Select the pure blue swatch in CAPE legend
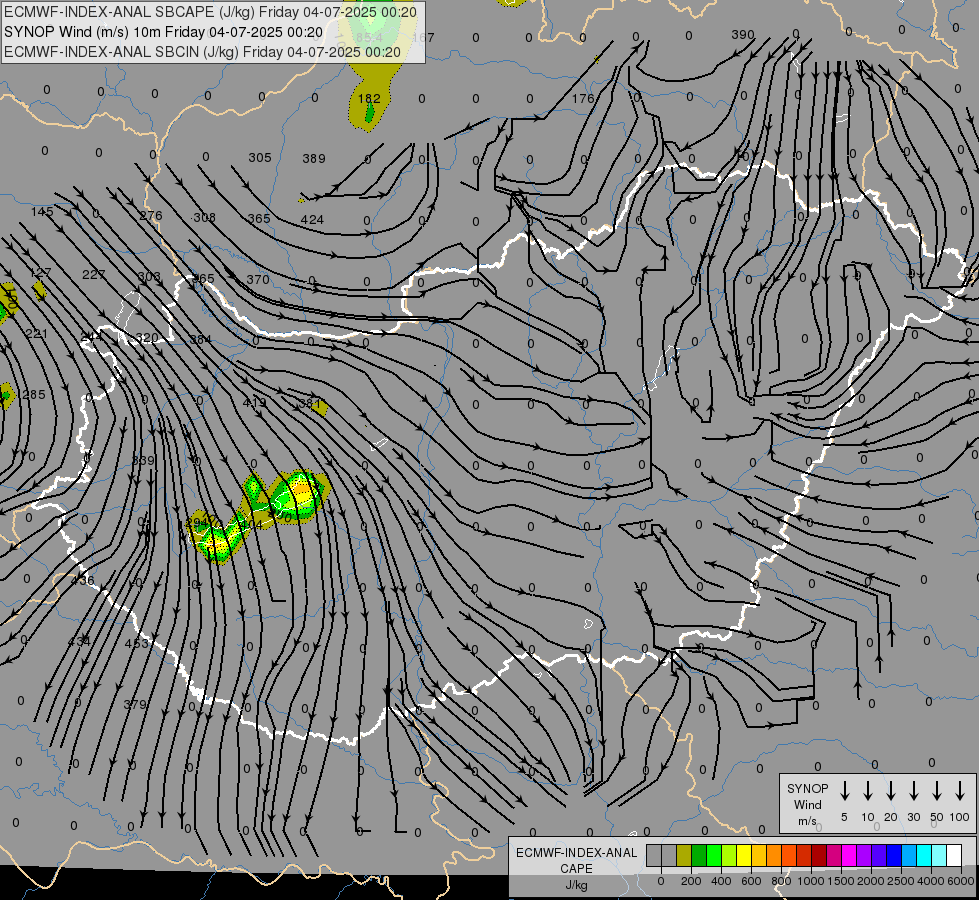 (893, 856)
